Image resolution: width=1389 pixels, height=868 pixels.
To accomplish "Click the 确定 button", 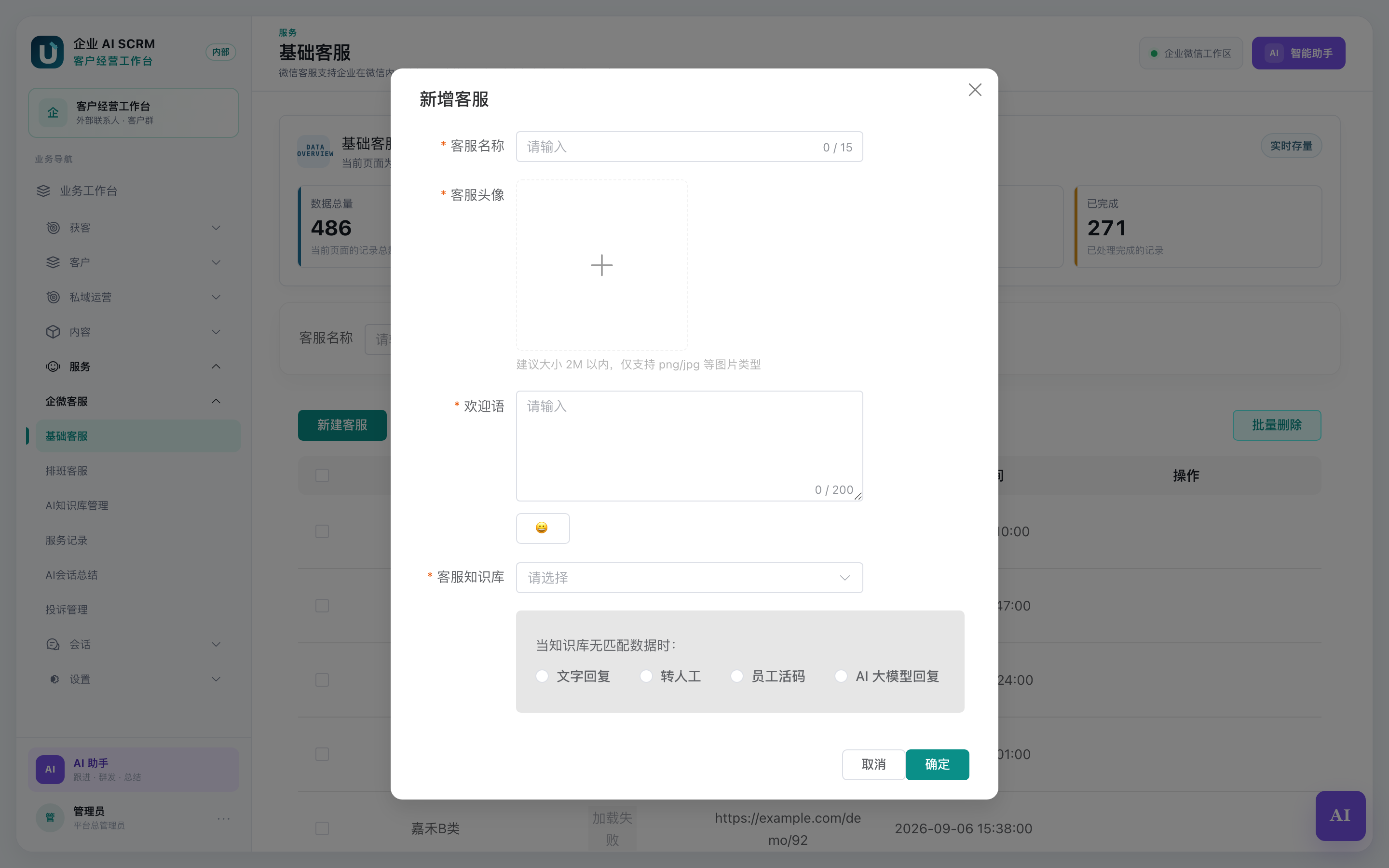I will click(937, 764).
